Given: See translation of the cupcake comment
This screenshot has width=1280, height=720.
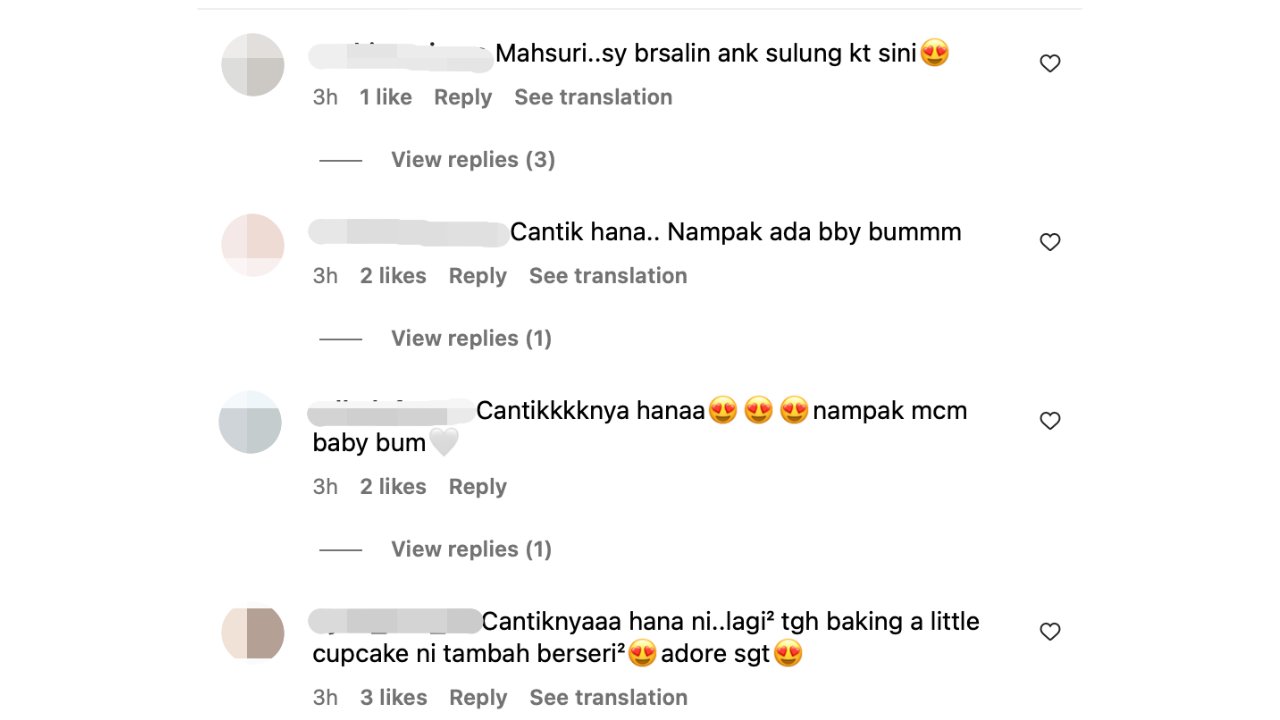Looking at the screenshot, I should click(608, 698).
